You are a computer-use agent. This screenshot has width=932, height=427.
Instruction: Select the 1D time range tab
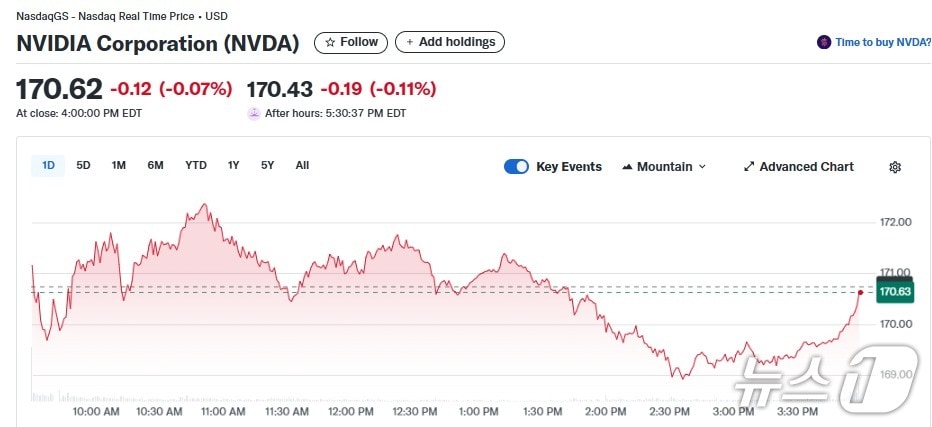[48, 166]
